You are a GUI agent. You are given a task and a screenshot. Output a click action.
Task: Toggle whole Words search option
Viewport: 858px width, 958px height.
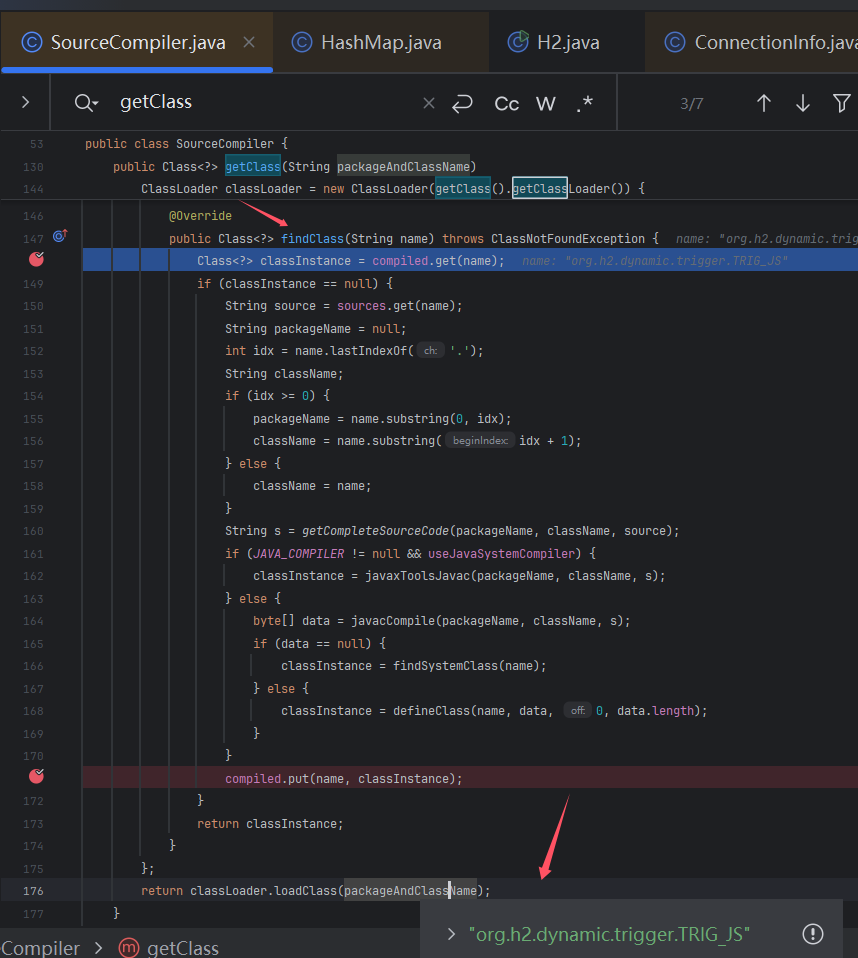click(546, 104)
